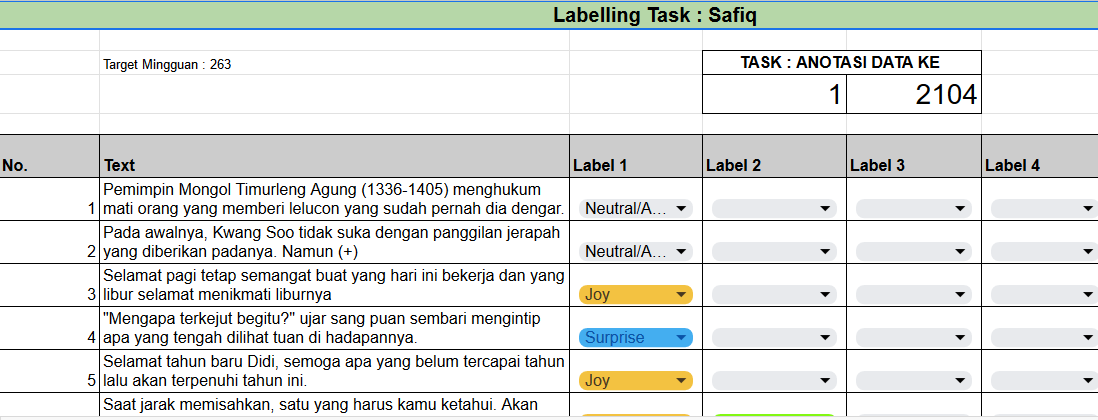This screenshot has height=420, width=1098.
Task: Select the text cell mentioning Kwang Soo
Action: tap(334, 242)
